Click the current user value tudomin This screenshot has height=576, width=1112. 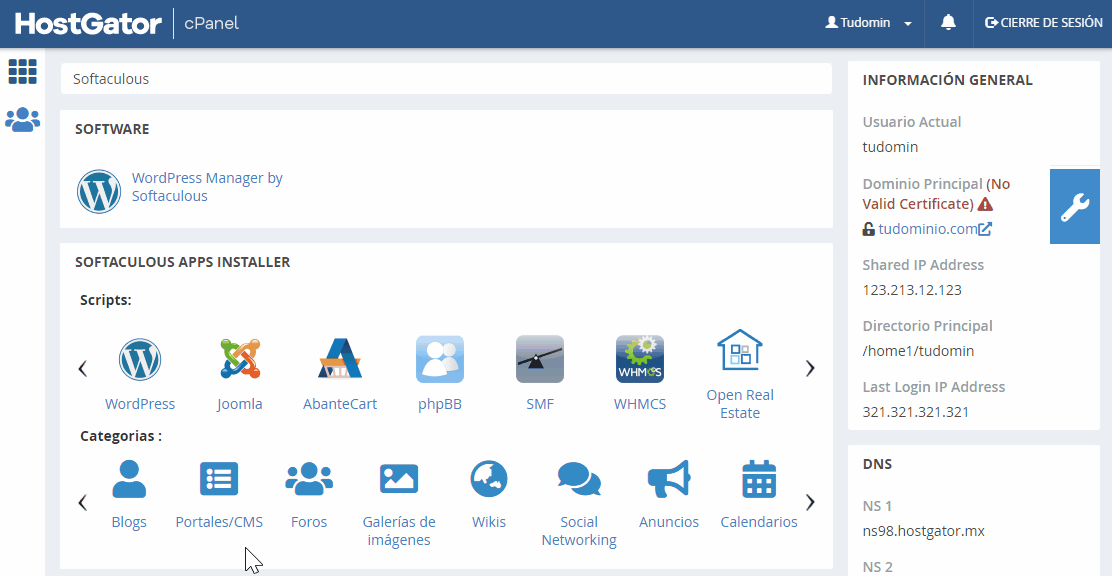point(890,148)
